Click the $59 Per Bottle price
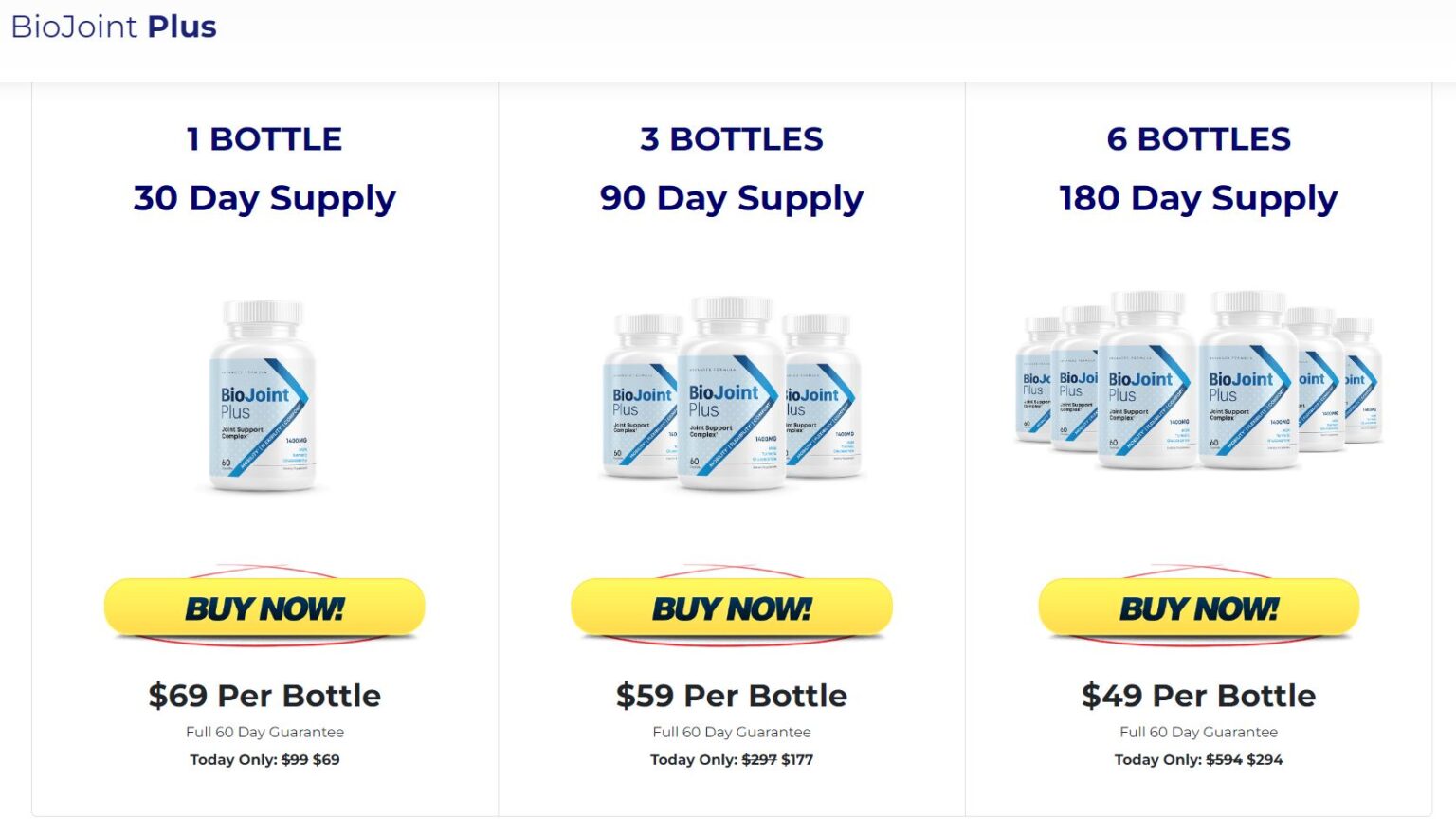This screenshot has width=1456, height=835. (x=732, y=696)
